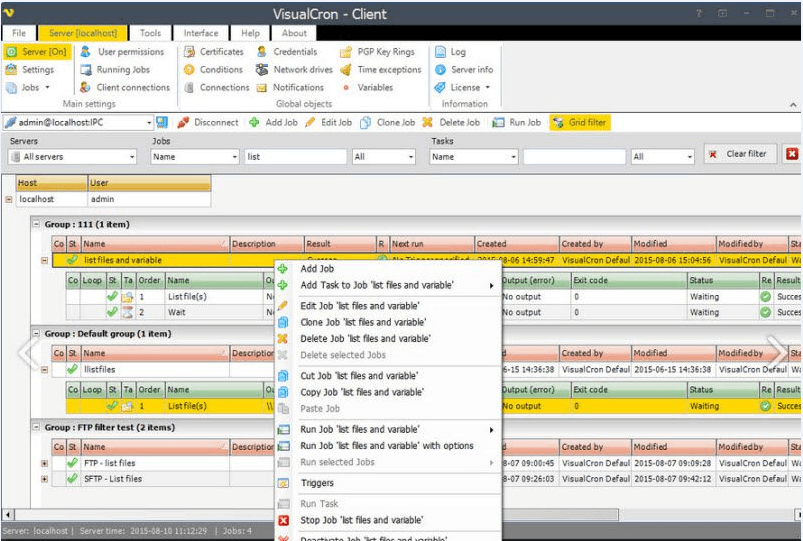Choose Copy Job 'list files and variable'

click(388, 392)
